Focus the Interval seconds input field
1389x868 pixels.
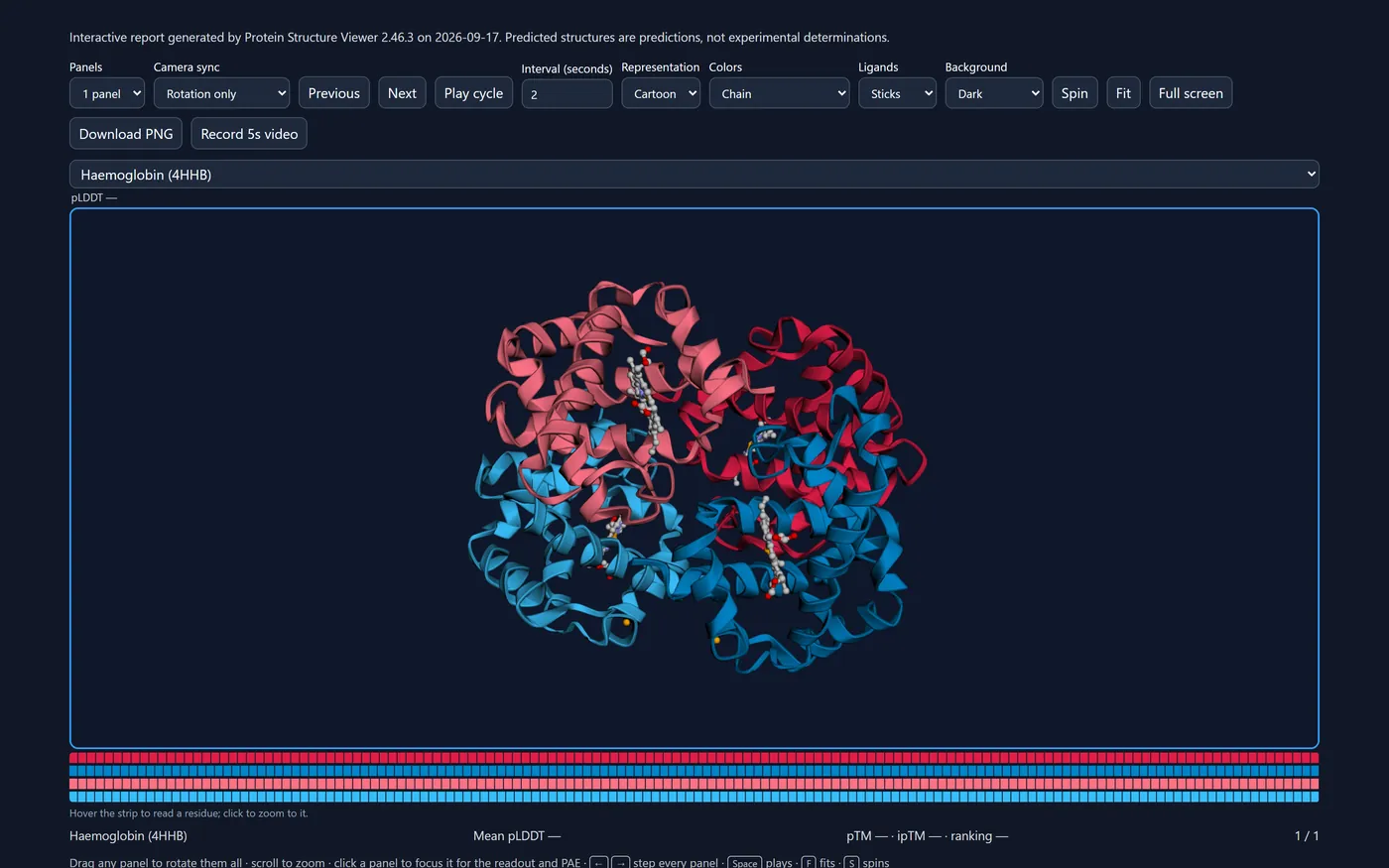tap(567, 94)
